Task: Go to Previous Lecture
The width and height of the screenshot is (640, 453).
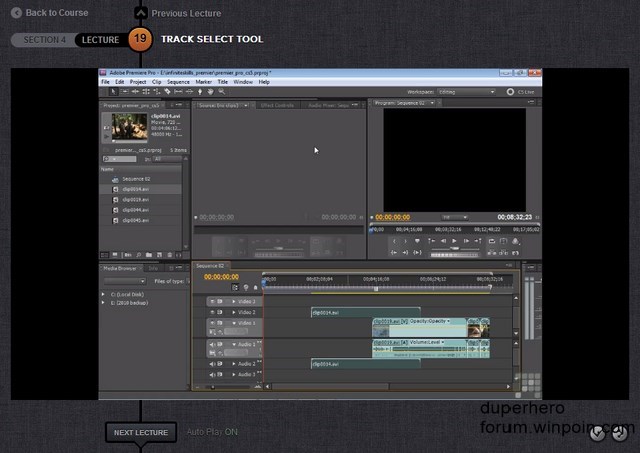Action: [178, 13]
